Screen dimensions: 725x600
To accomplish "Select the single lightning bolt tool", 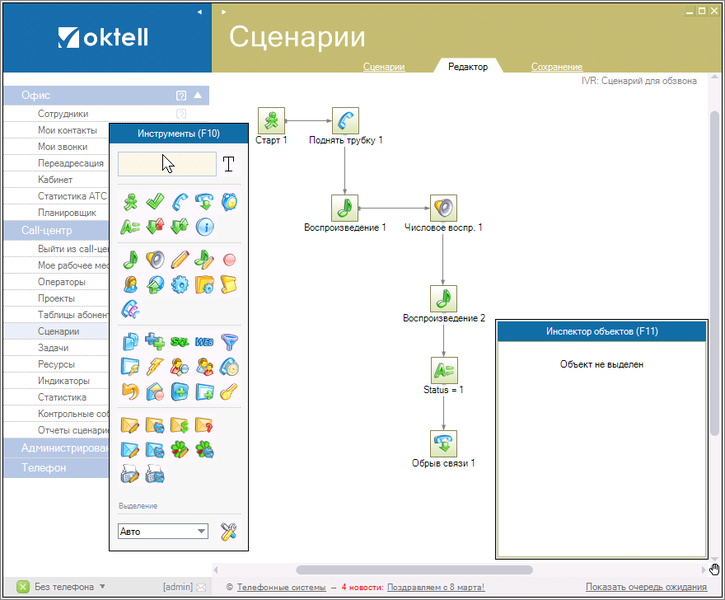I will pyautogui.click(x=155, y=367).
